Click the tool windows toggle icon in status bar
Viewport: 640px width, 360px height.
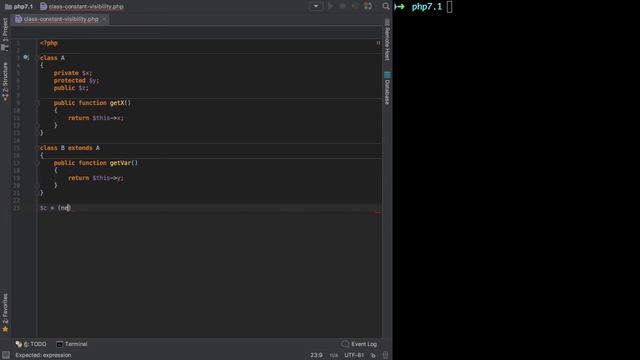click(x=6, y=355)
